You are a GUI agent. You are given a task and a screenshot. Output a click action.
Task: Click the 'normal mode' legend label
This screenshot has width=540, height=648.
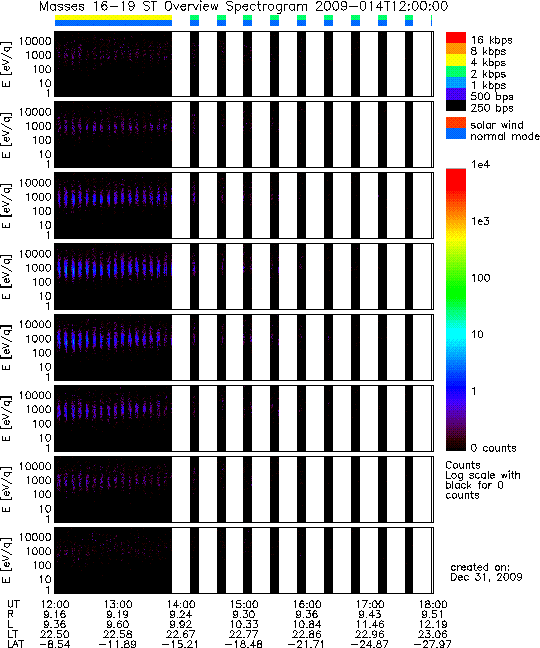point(505,136)
